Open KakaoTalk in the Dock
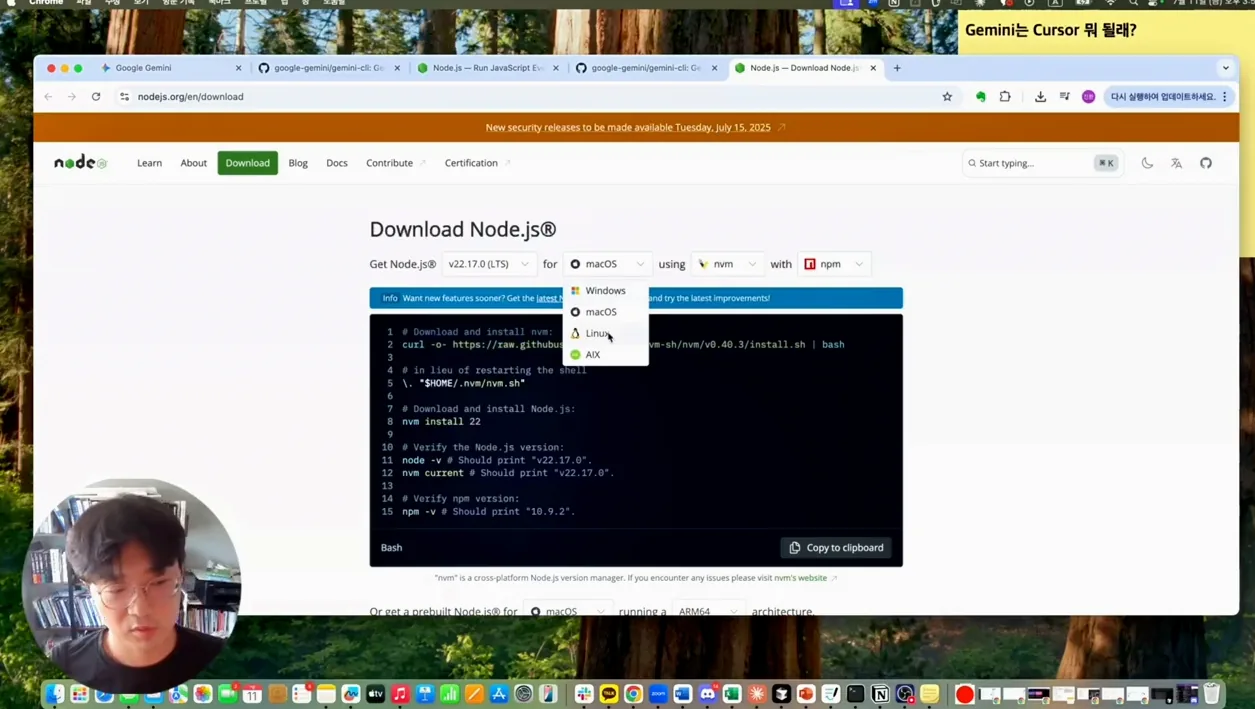Viewport: 1255px width, 709px height. pyautogui.click(x=609, y=694)
